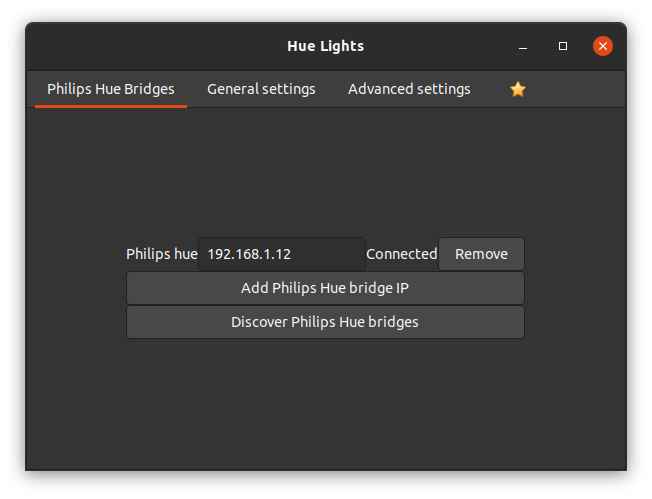This screenshot has height=499, width=652.
Task: Click Add Philips Hue bridge IP
Action: 325,288
